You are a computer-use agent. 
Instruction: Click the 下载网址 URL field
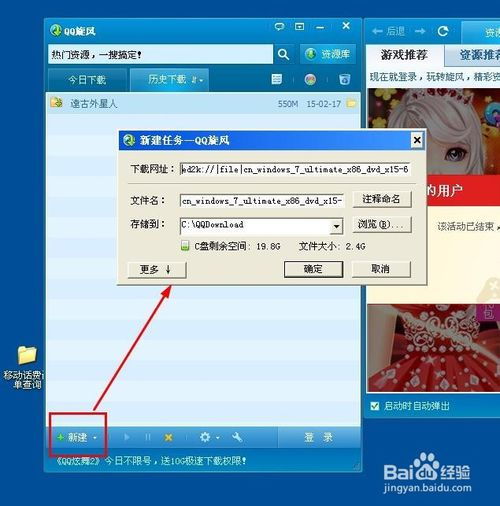click(x=295, y=169)
